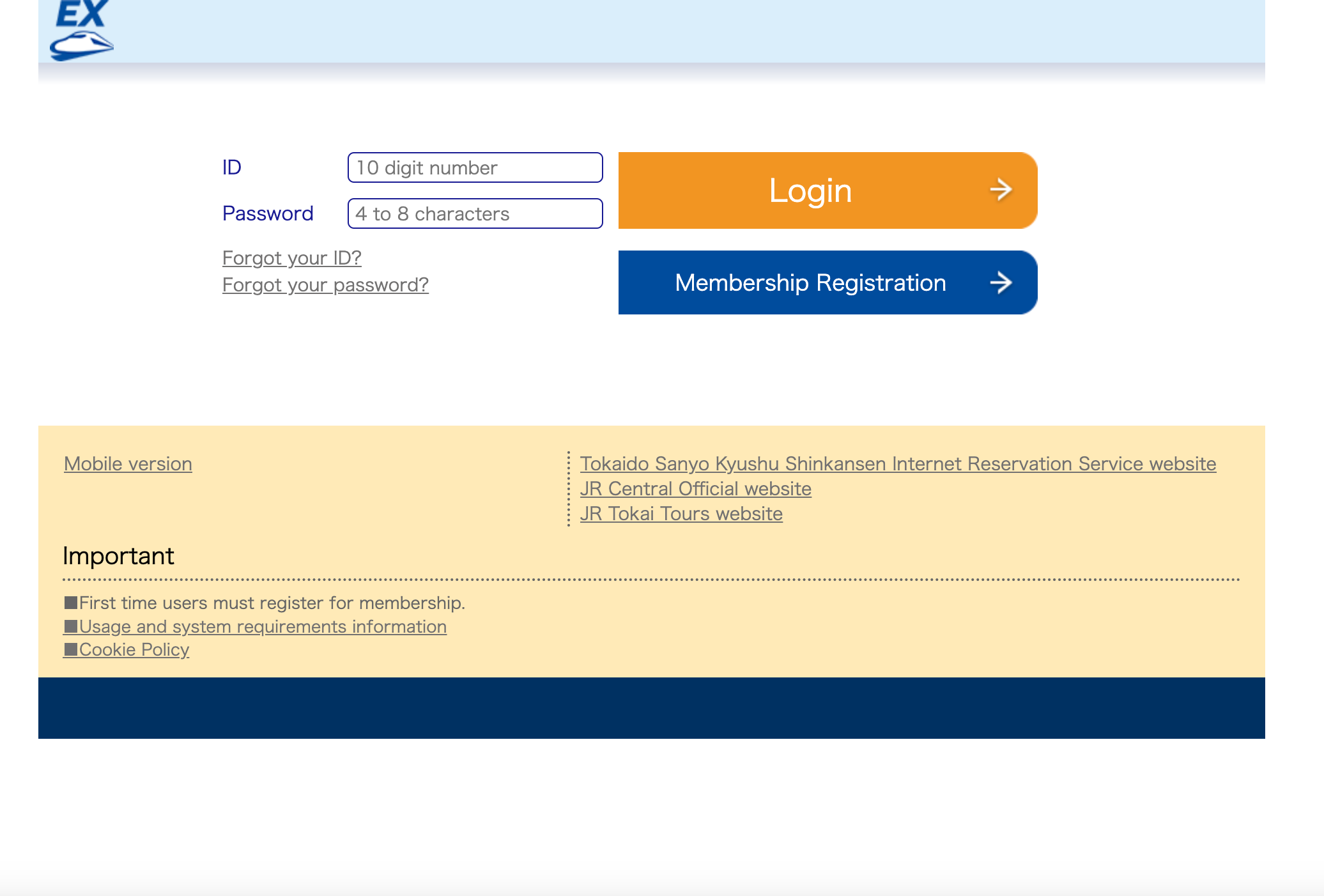Click the ID label text
1324x896 pixels.
(x=231, y=167)
